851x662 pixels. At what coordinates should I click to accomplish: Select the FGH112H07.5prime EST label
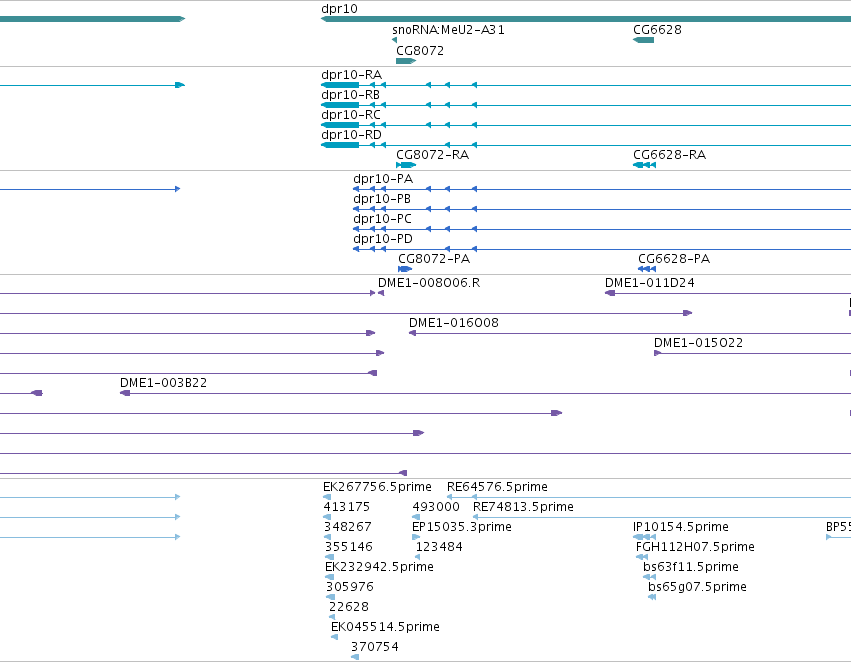point(695,548)
